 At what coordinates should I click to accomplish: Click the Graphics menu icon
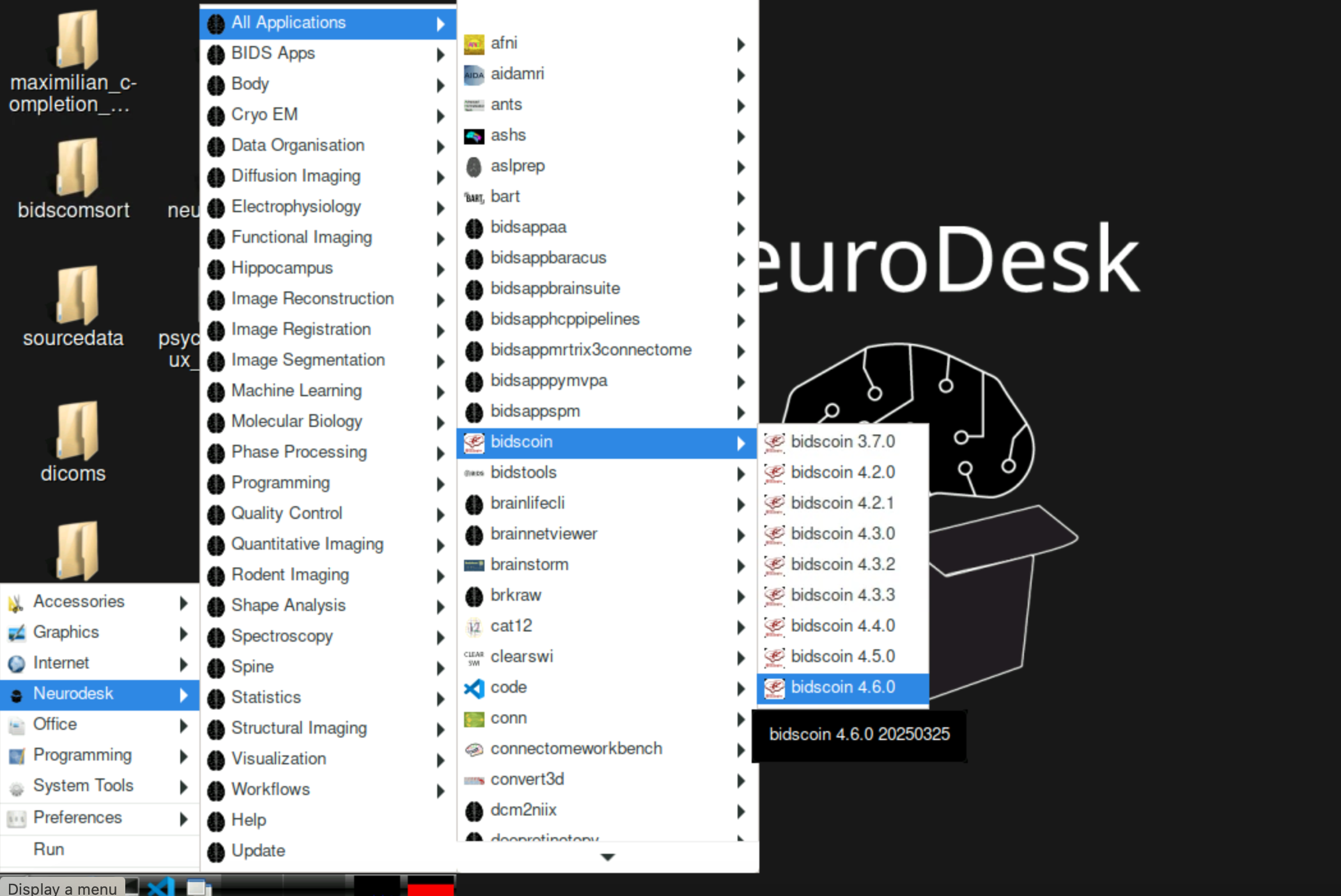point(16,633)
